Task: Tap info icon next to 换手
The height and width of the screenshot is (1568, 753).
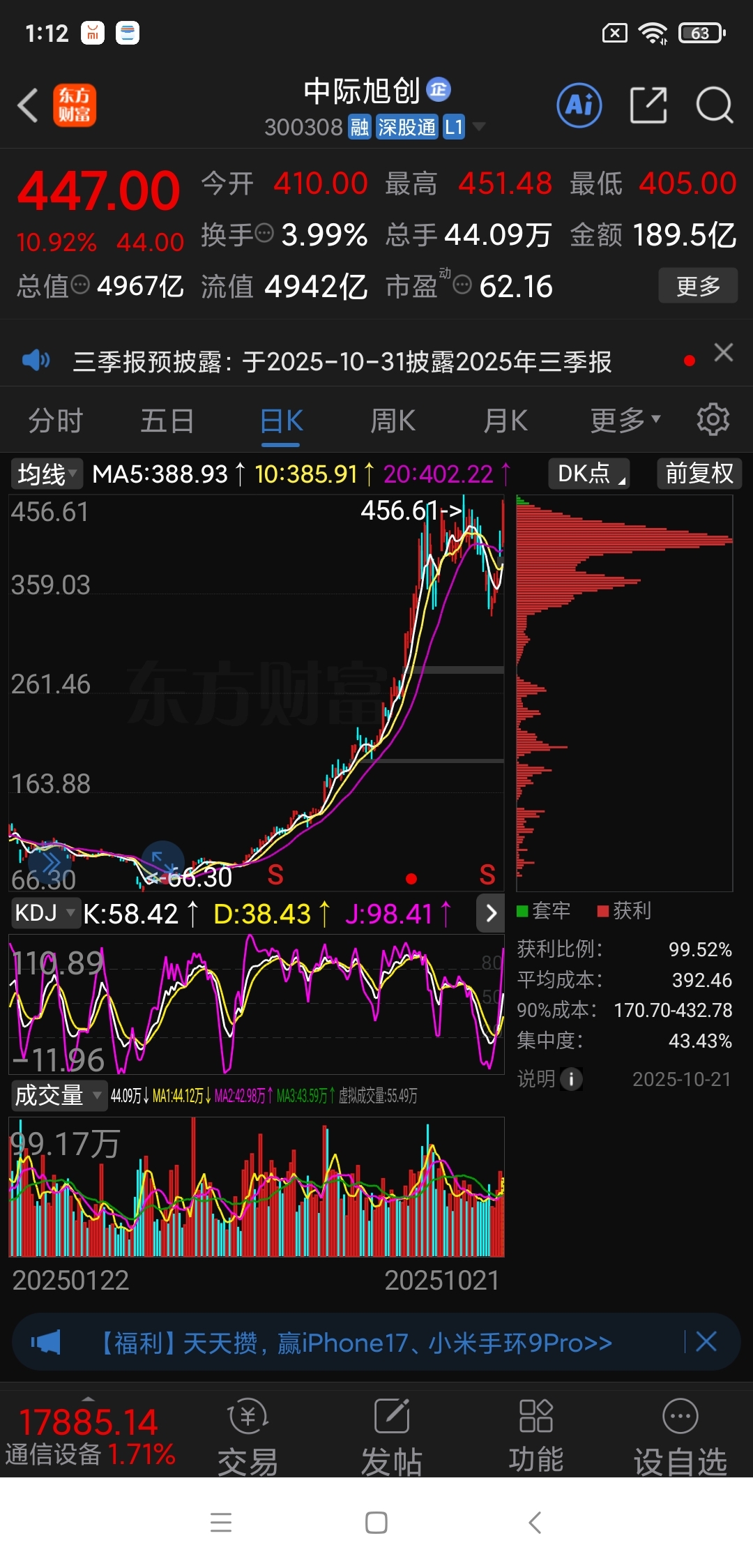Action: [264, 232]
